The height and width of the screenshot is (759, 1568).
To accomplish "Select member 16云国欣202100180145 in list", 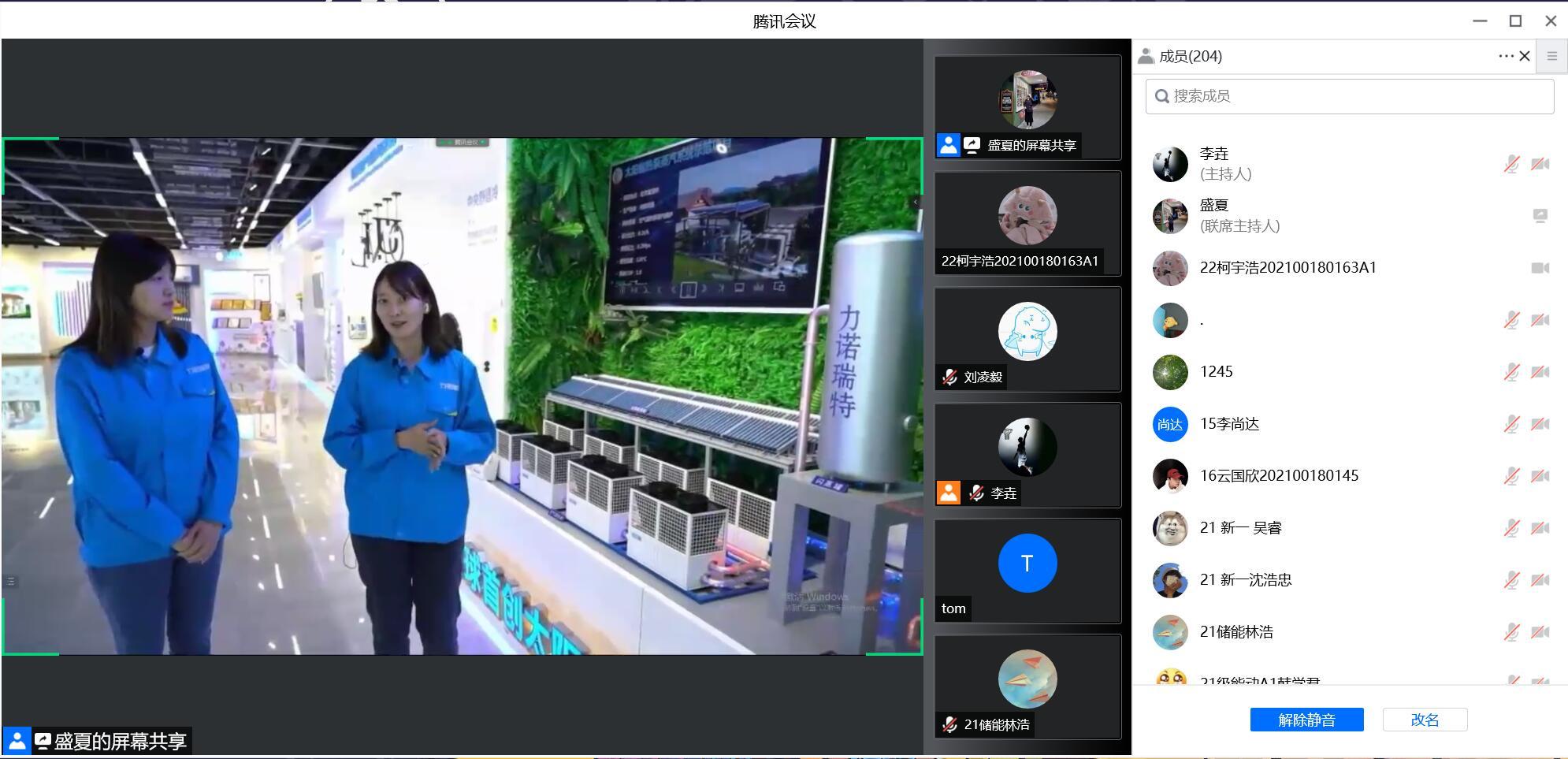I will pos(1350,476).
